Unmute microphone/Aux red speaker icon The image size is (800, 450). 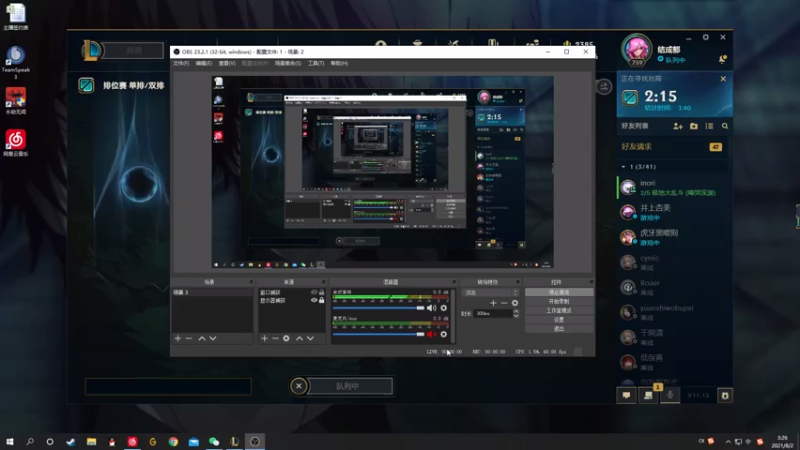pos(432,334)
